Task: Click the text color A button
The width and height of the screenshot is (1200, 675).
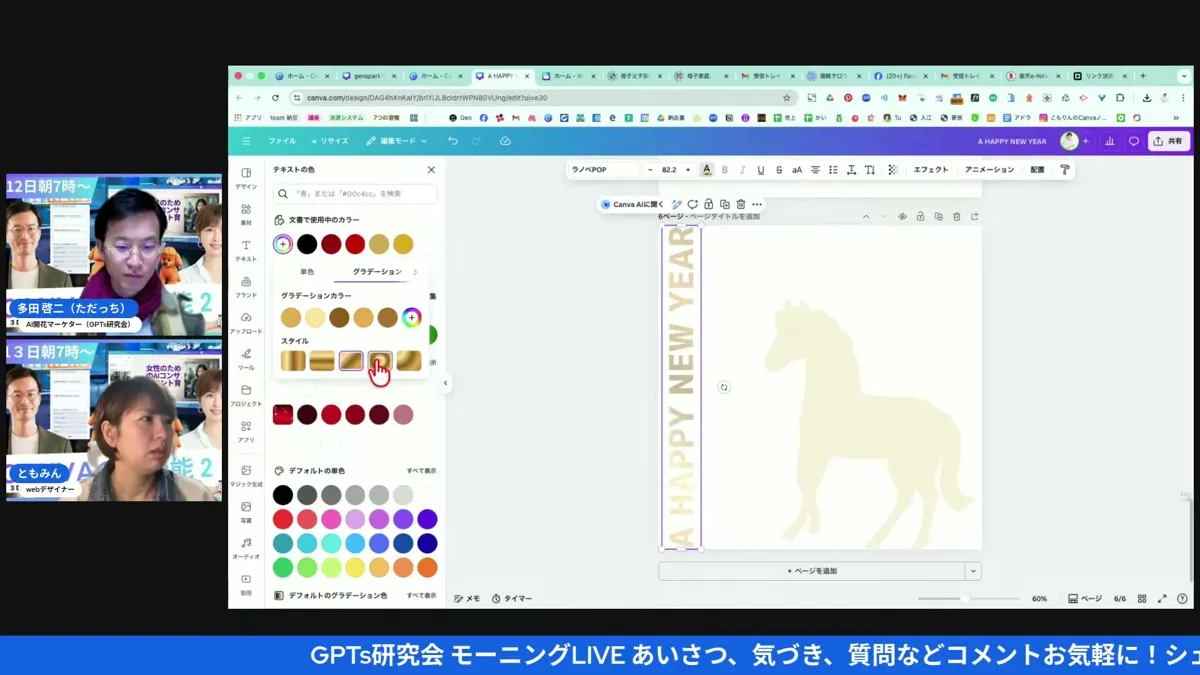Action: 706,170
